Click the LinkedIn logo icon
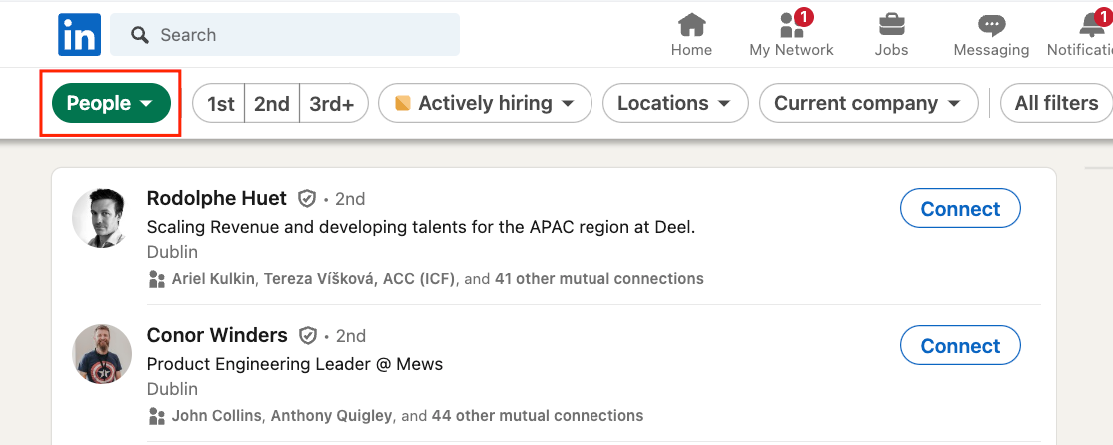 point(79,35)
